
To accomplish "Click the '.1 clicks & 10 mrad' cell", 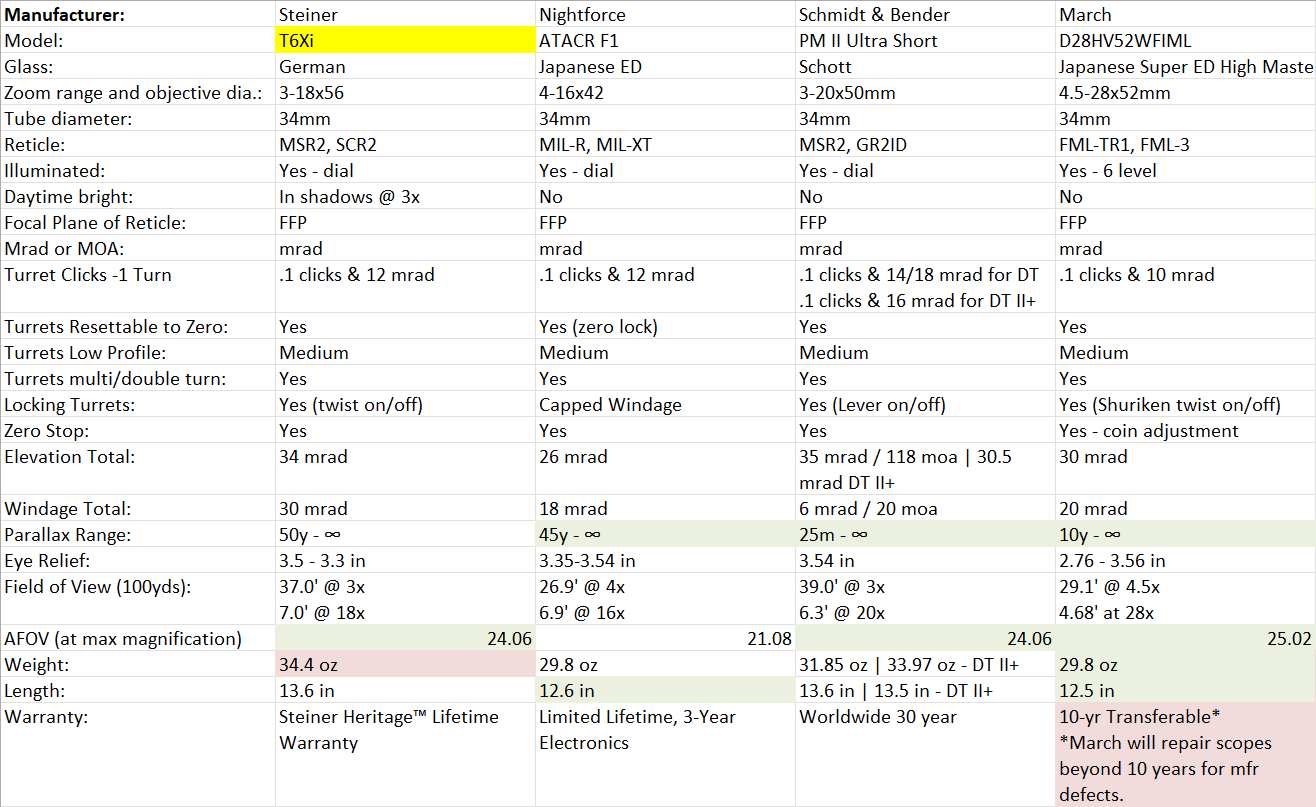I will point(1186,288).
